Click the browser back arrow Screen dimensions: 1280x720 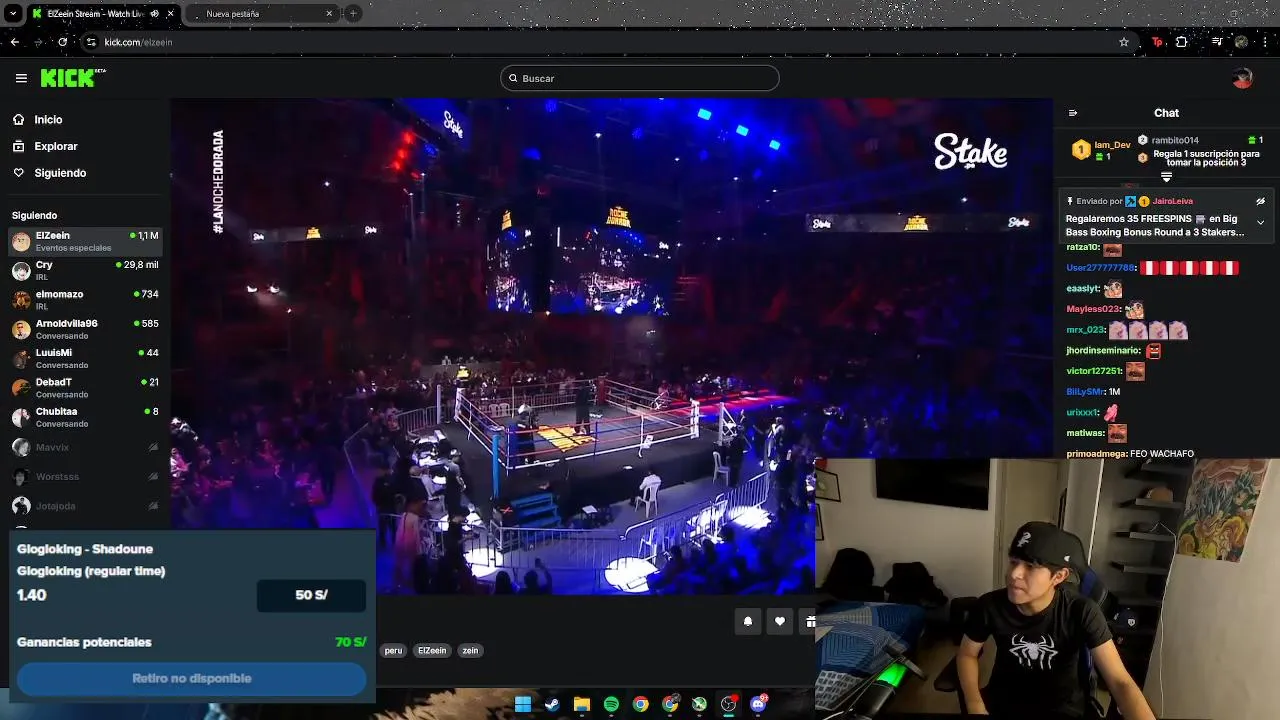(15, 42)
